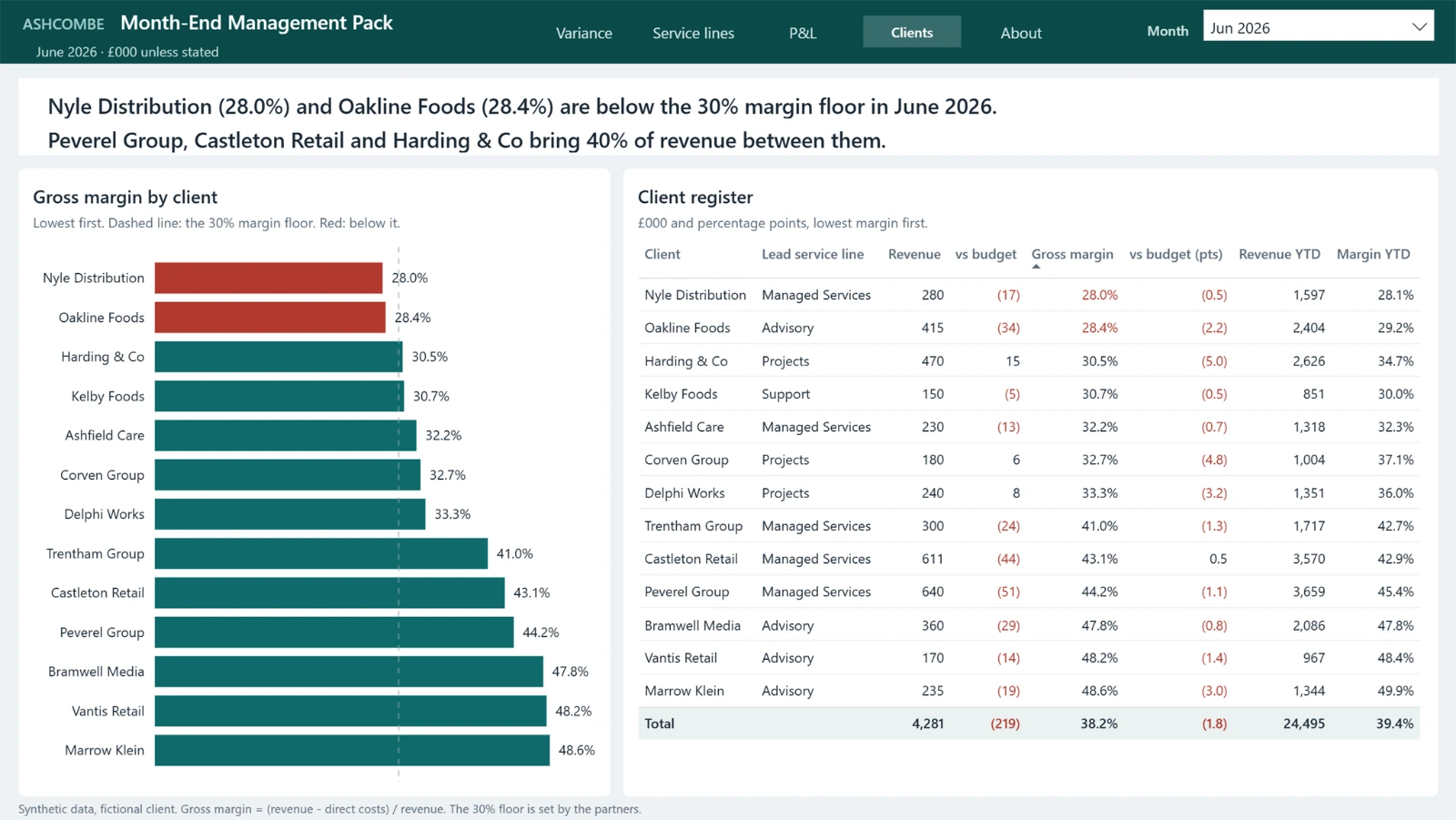Click the Bramwell Media margin bar
Viewport: 1456px width, 820px height.
[x=349, y=672]
